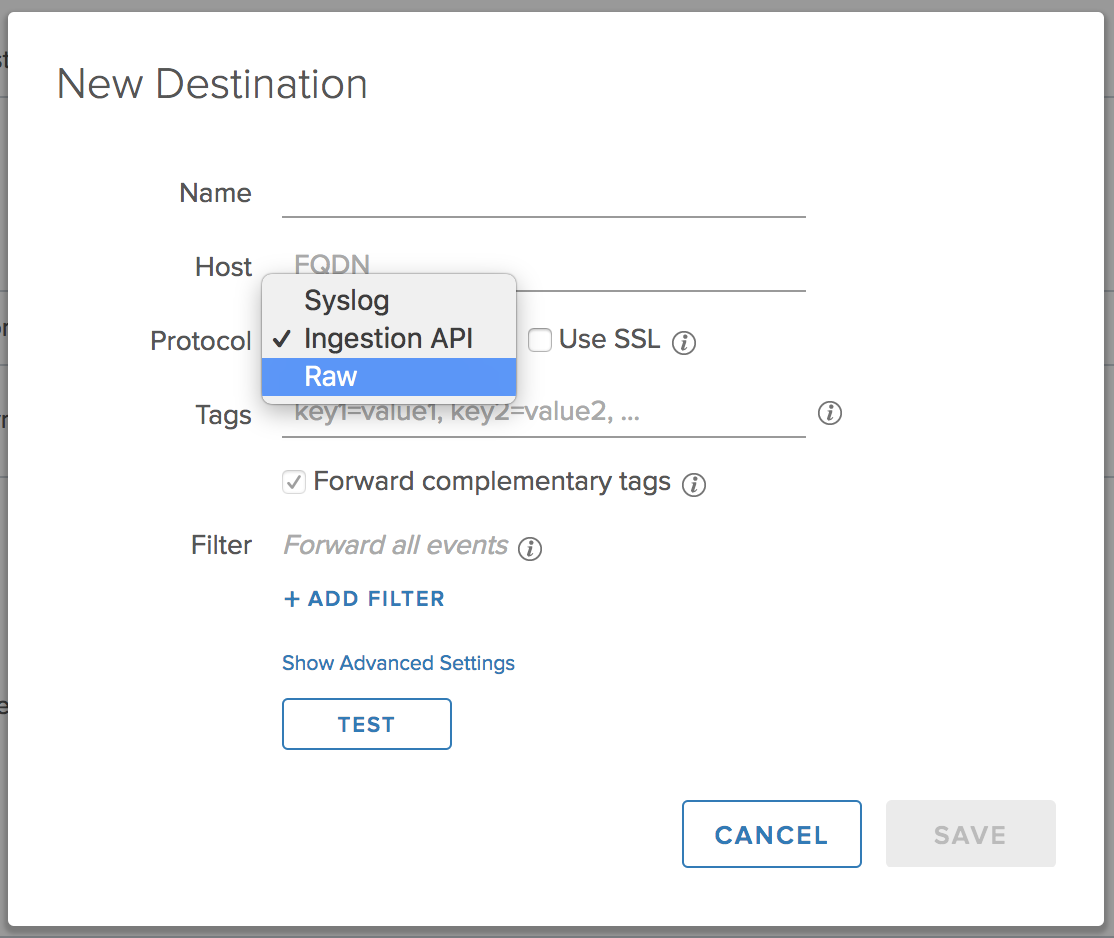Click the Forward all events filter text

point(396,545)
